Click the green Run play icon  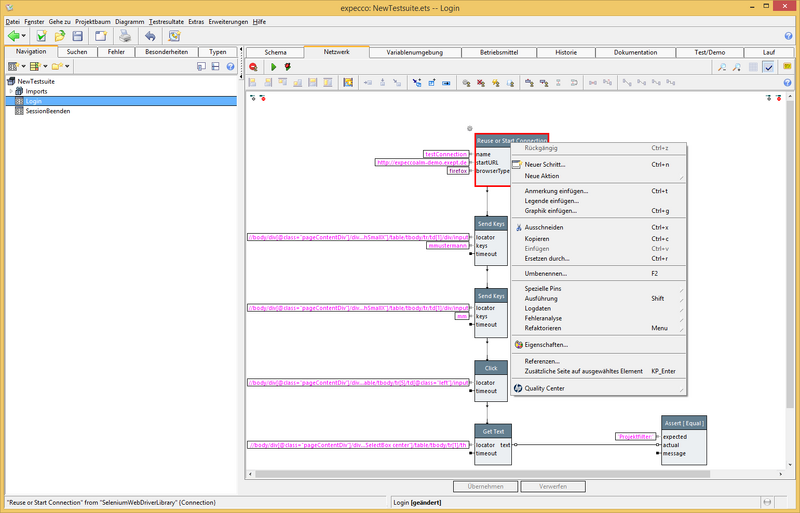pyautogui.click(x=273, y=66)
